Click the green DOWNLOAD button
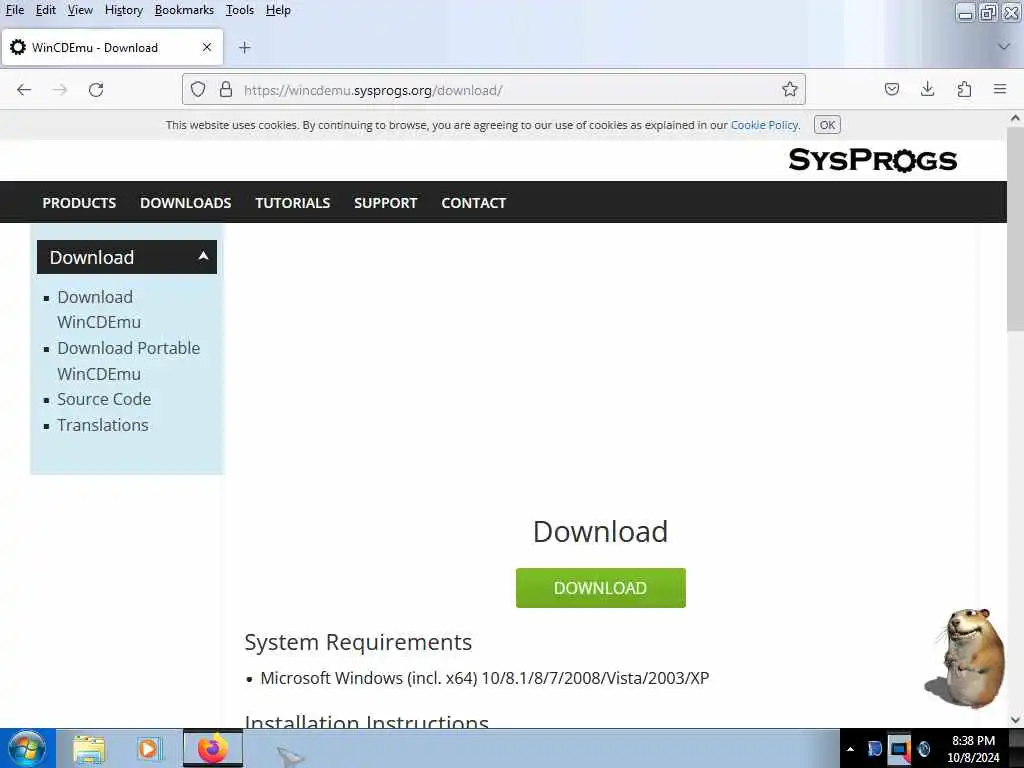The image size is (1024, 768). pyautogui.click(x=600, y=588)
